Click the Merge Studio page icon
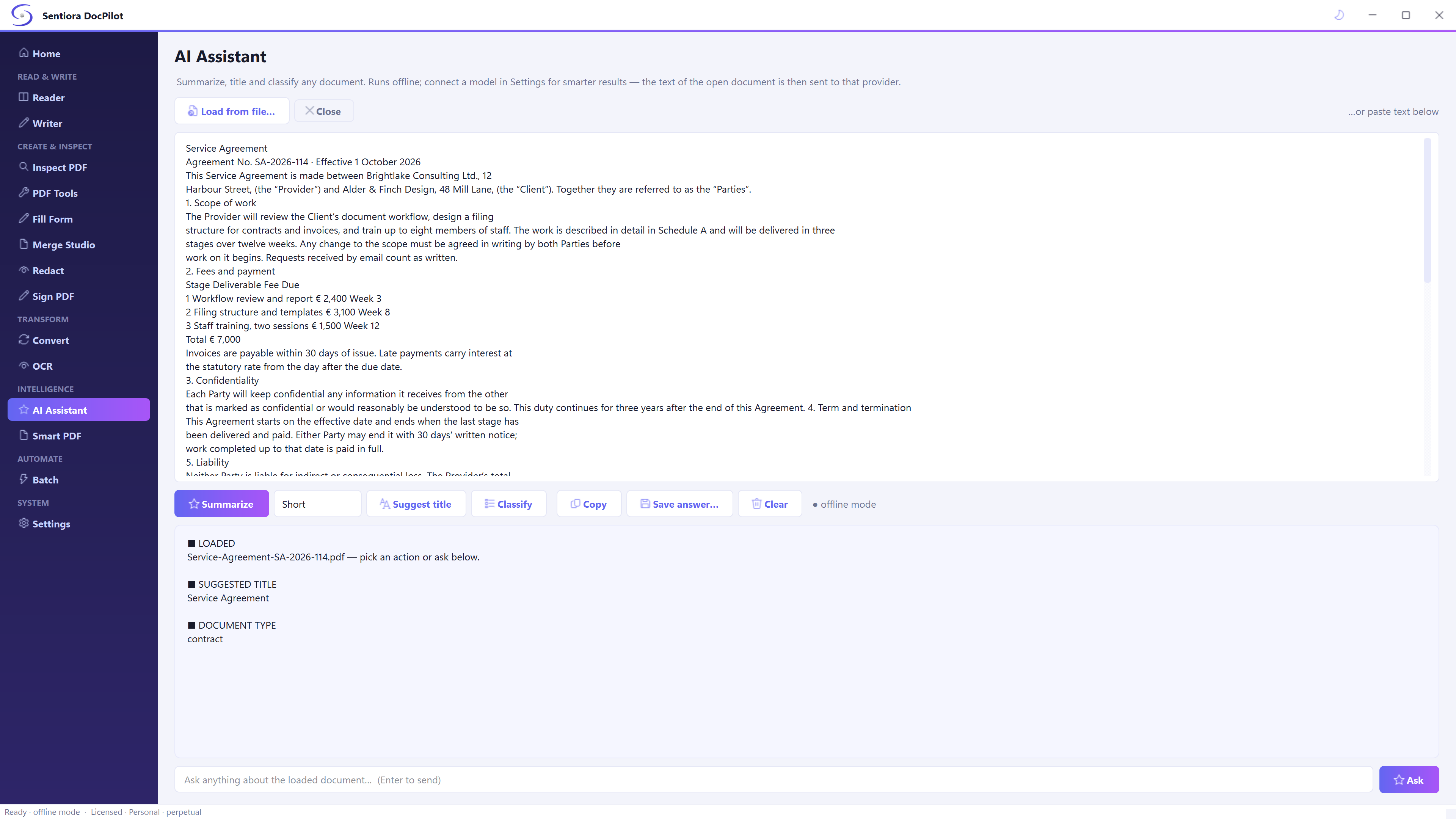Viewport: 1456px width, 819px height. click(x=24, y=244)
